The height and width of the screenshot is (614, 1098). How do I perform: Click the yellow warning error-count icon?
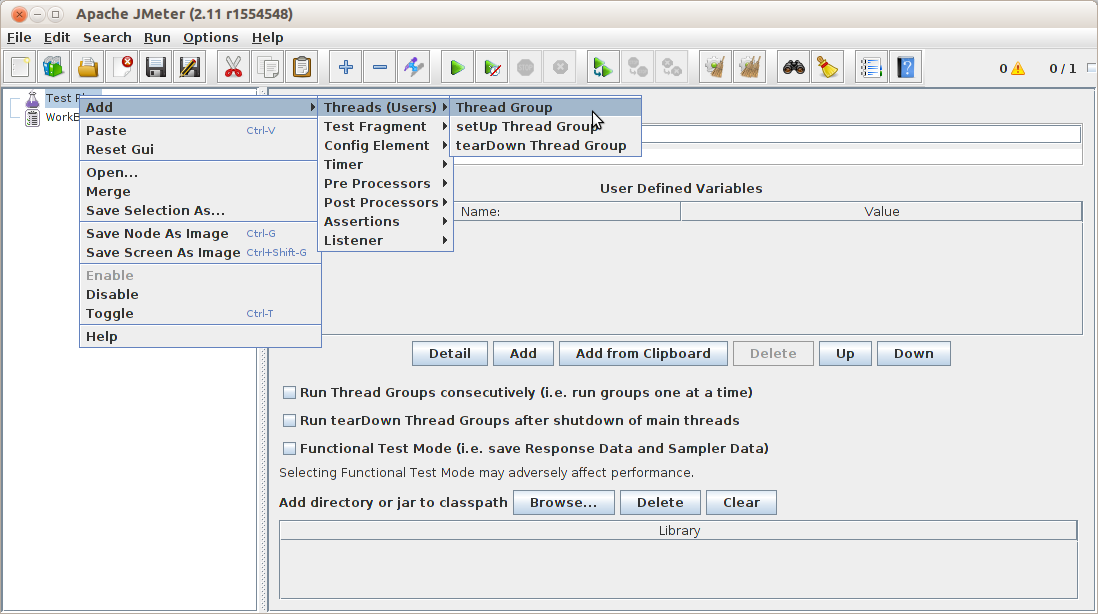[1017, 68]
